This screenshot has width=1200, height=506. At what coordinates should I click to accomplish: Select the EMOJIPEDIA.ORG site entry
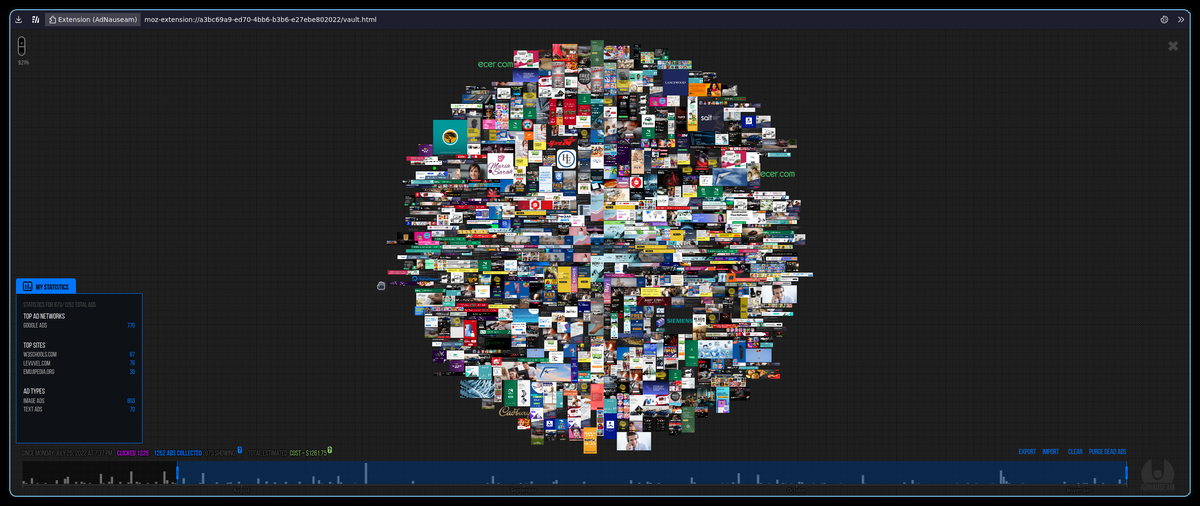pos(79,371)
